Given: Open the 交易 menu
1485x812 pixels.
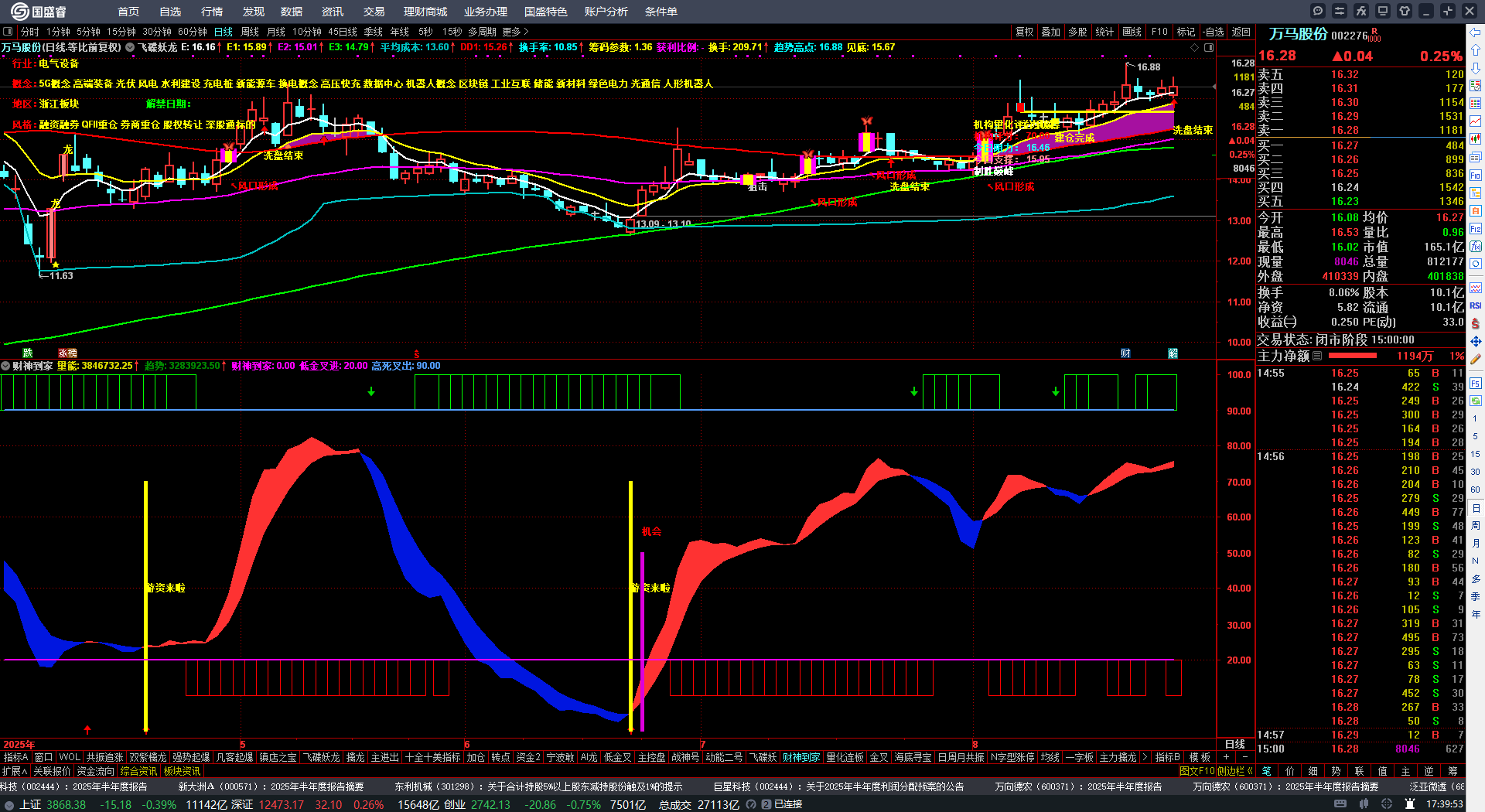Looking at the screenshot, I should (x=374, y=12).
